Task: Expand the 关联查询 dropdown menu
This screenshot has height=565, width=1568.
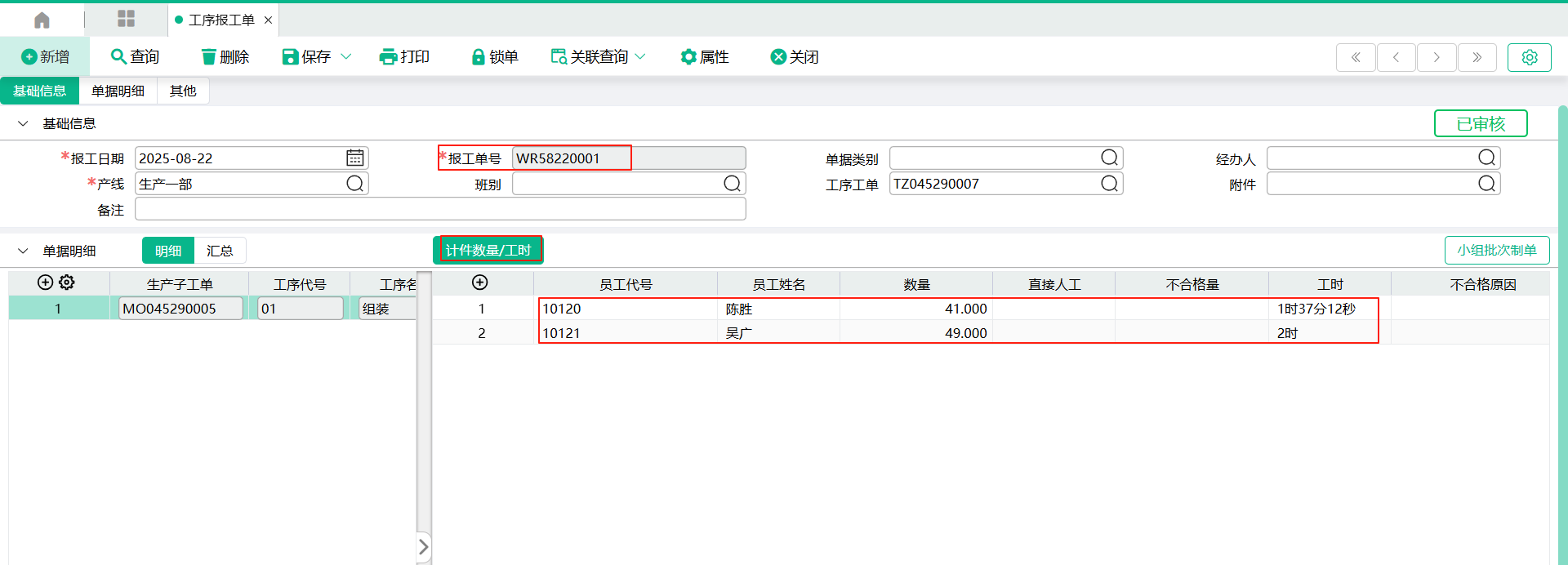Action: click(640, 56)
